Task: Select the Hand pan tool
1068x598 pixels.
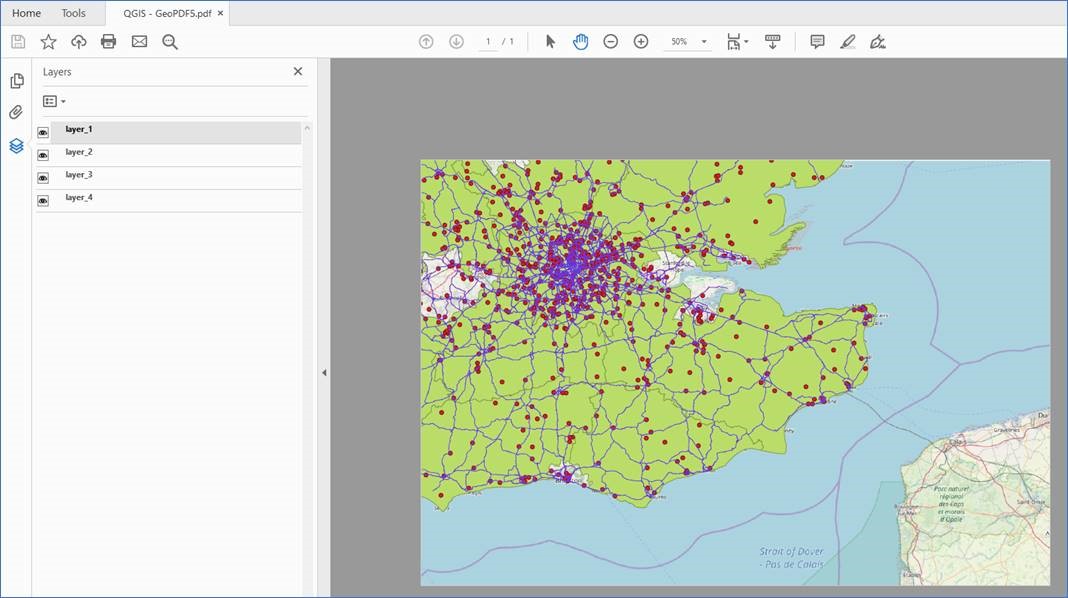Action: coord(580,41)
